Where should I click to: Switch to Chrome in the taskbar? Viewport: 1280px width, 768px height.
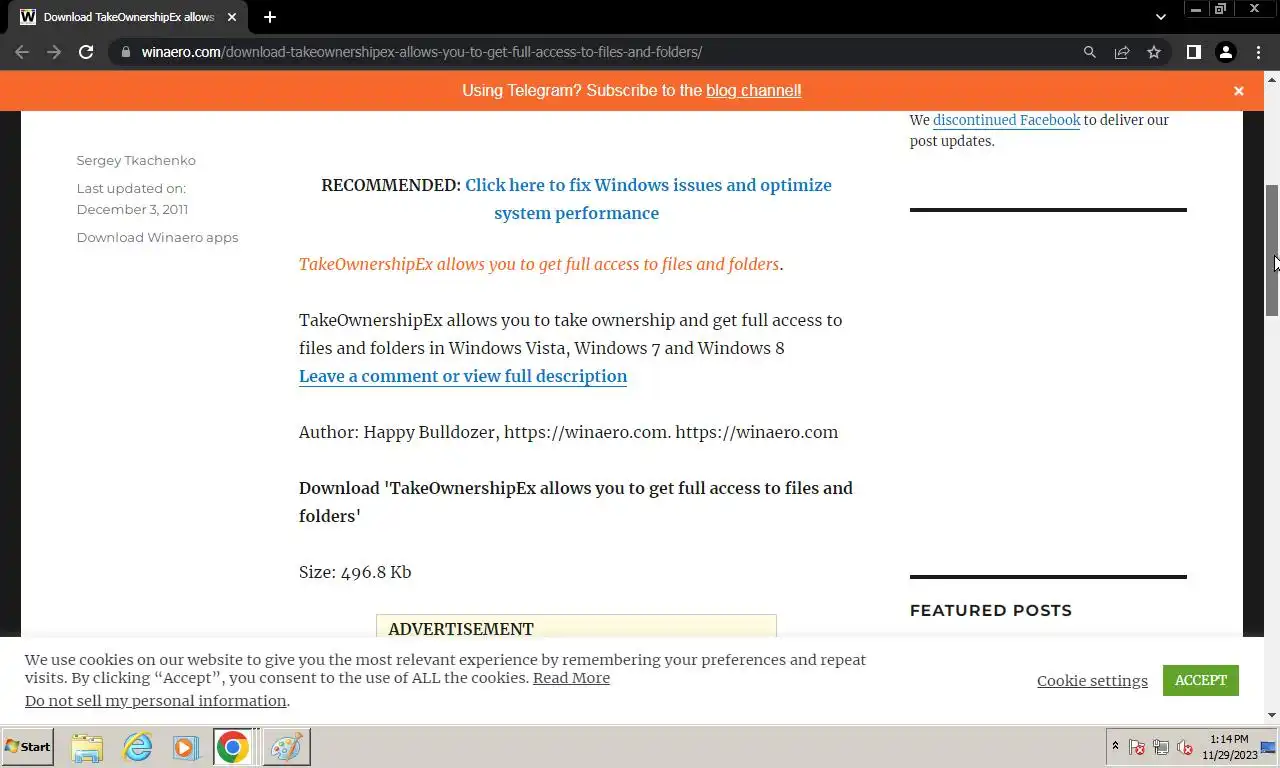[x=232, y=747]
